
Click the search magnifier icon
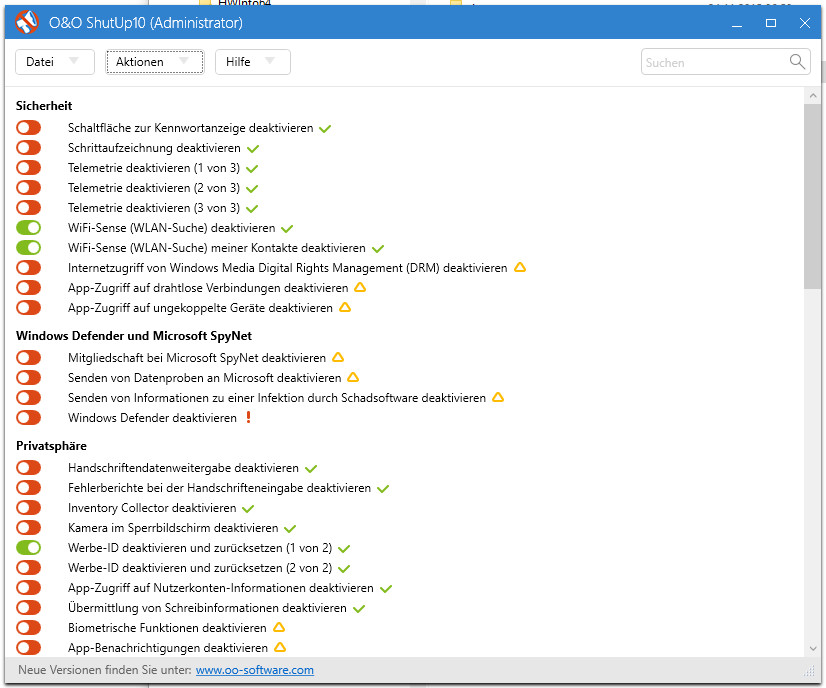(797, 62)
